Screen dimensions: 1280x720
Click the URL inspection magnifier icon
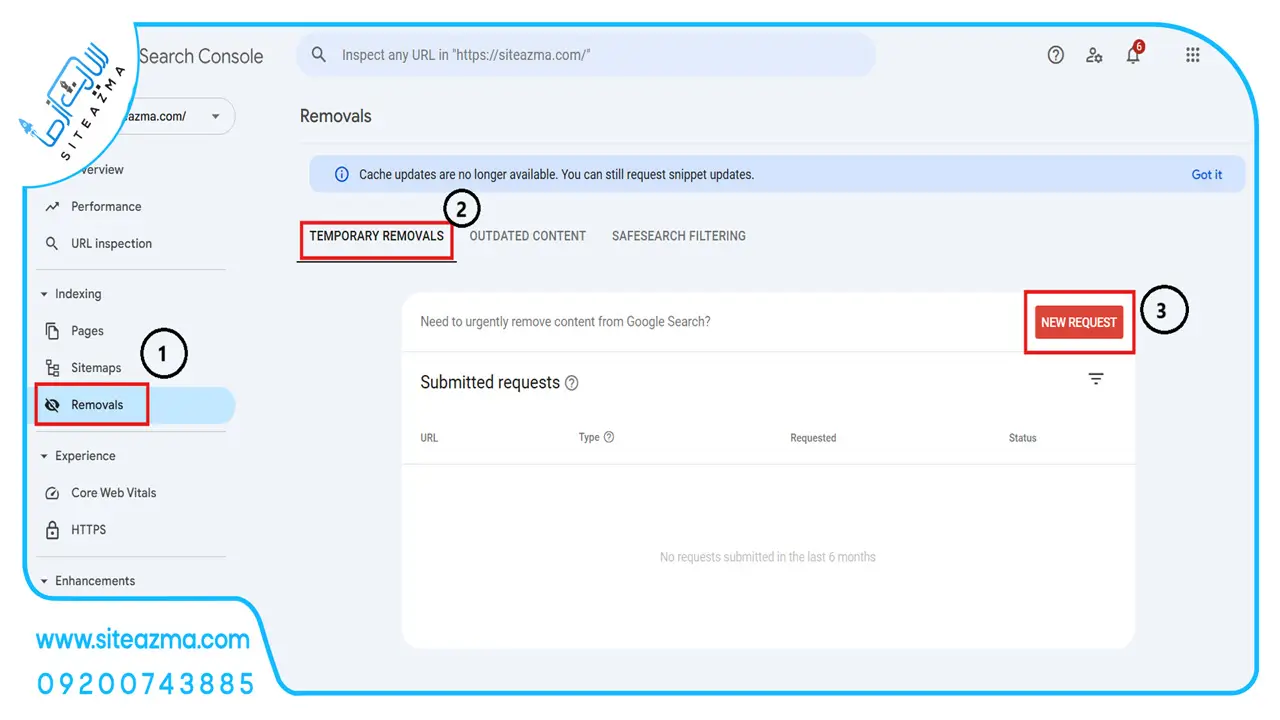[x=53, y=244]
